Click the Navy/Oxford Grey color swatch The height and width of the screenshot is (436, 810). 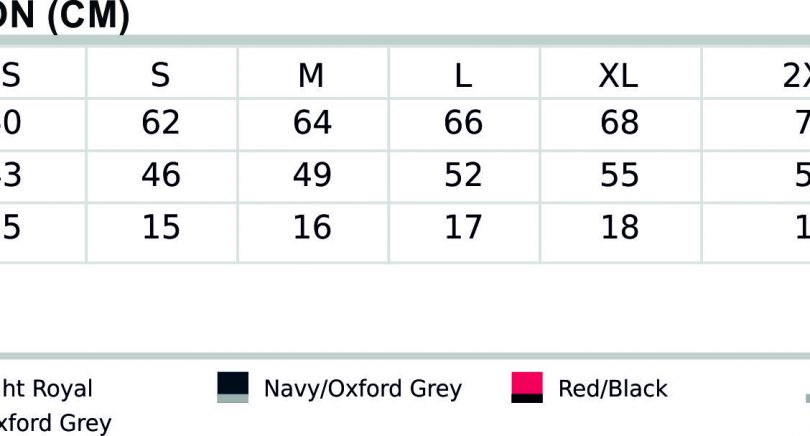pyautogui.click(x=232, y=387)
